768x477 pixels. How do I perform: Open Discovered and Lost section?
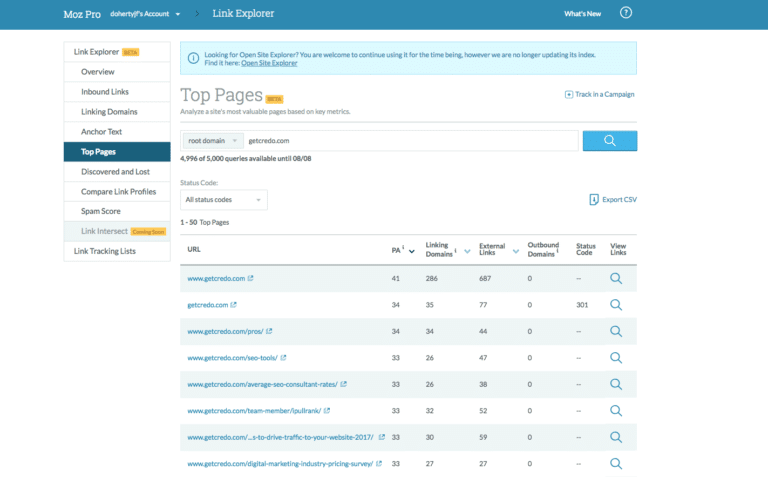point(117,171)
